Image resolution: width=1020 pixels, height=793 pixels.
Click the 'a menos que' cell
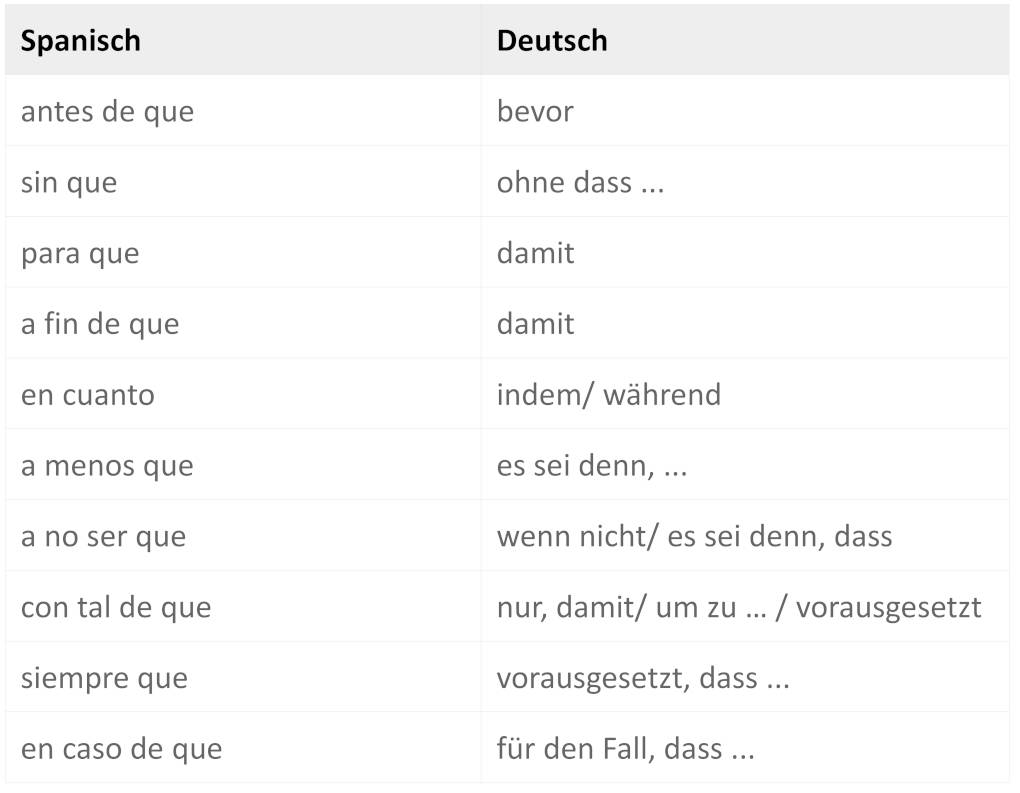click(x=107, y=466)
